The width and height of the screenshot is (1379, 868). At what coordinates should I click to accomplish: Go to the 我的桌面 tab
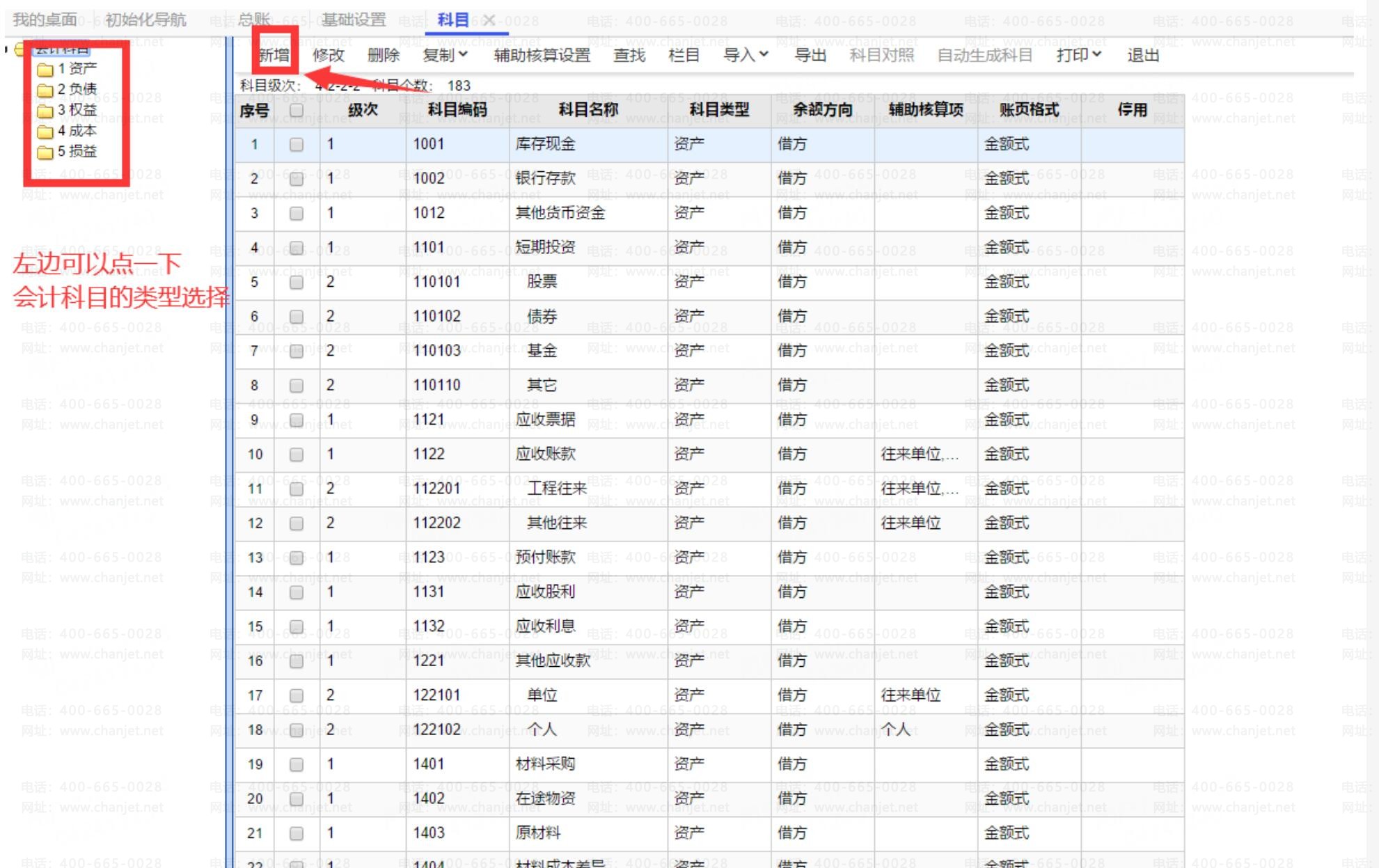45,20
